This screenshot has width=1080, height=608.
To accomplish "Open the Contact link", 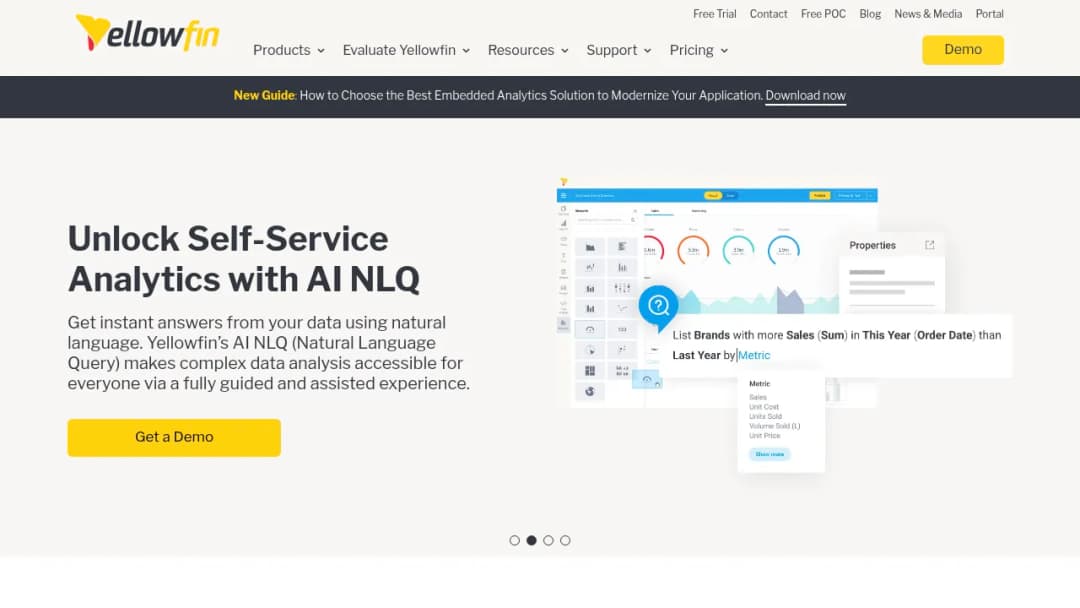I will coord(768,14).
